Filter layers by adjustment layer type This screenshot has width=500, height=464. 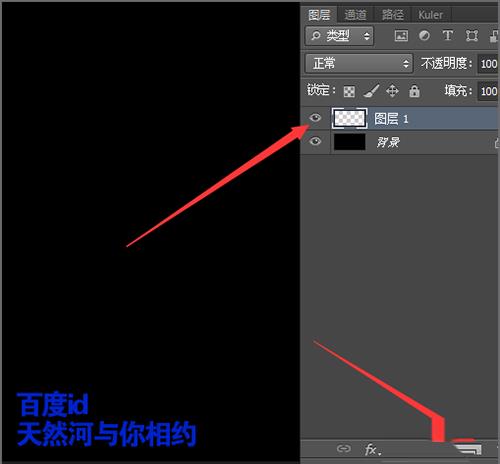(424, 35)
